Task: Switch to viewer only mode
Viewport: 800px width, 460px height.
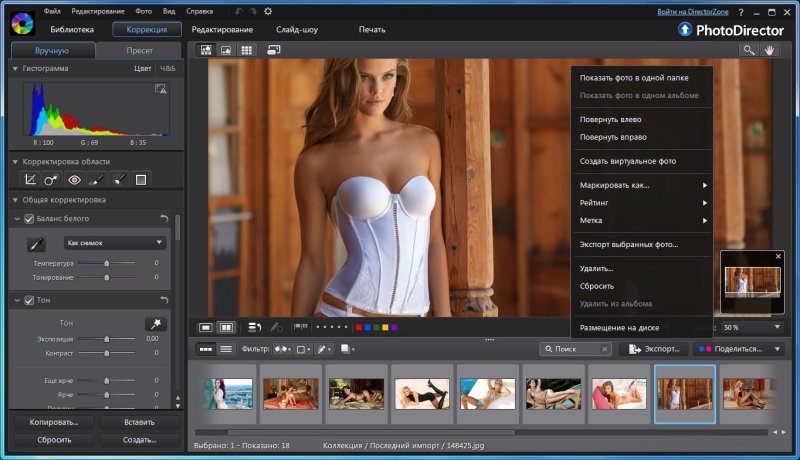Action: click(x=226, y=50)
